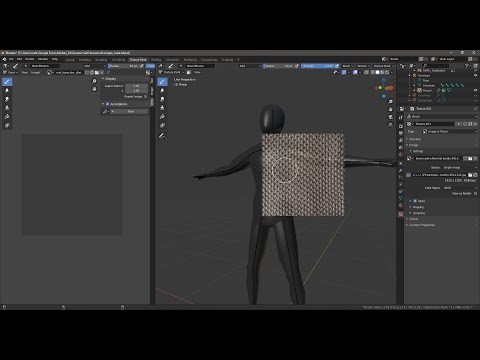Open the Texture properties tab icon
This screenshot has height=360, width=480.
[401, 214]
